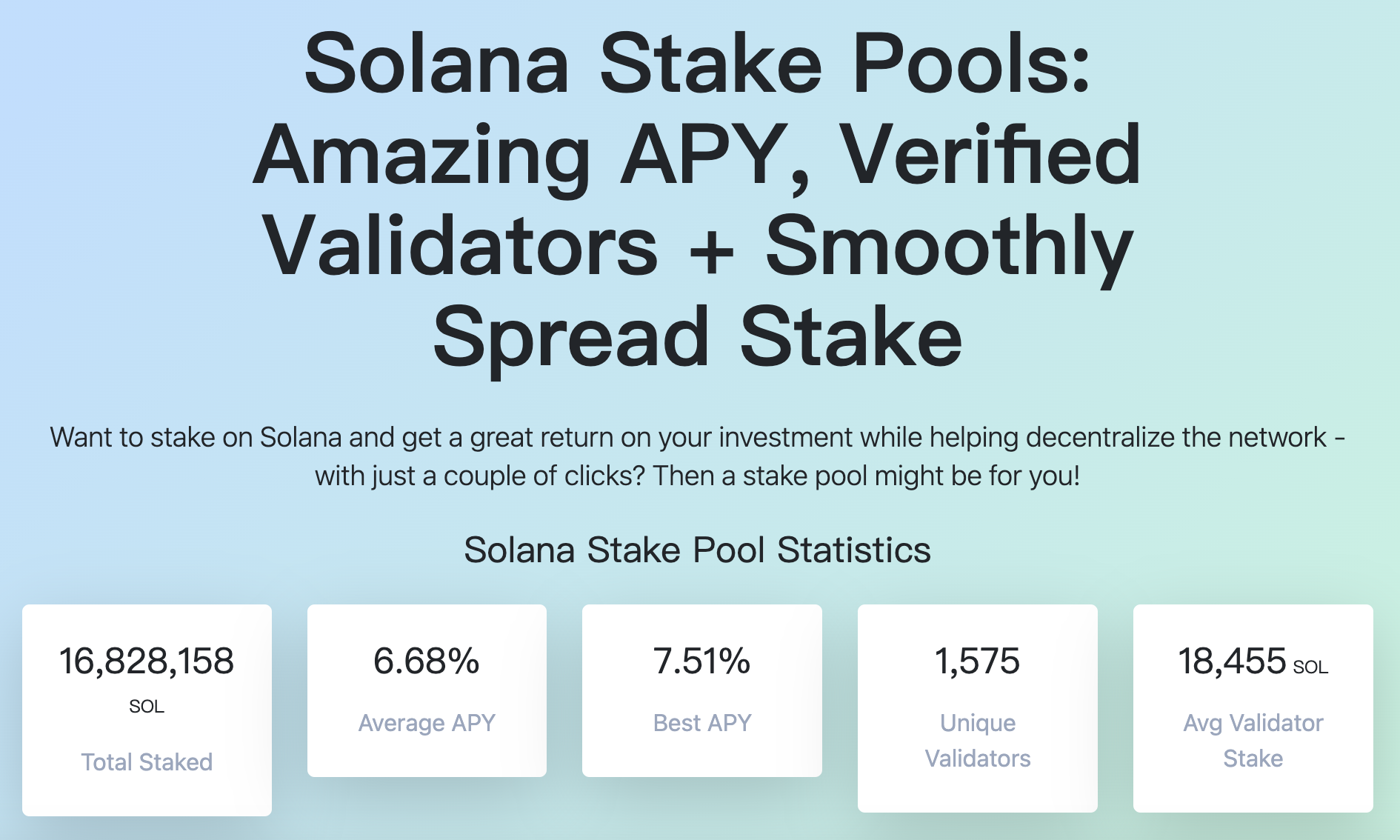Viewport: 1400px width, 840px height.
Task: Click the Total Staked label
Action: [x=147, y=761]
